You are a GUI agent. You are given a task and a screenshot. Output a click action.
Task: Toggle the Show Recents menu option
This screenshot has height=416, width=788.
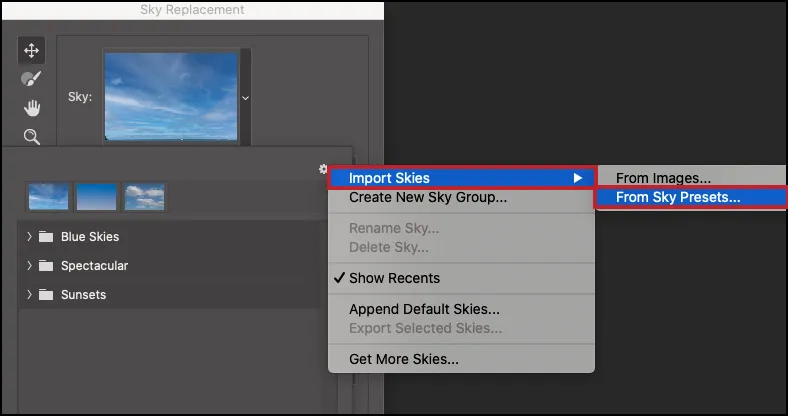pos(394,278)
